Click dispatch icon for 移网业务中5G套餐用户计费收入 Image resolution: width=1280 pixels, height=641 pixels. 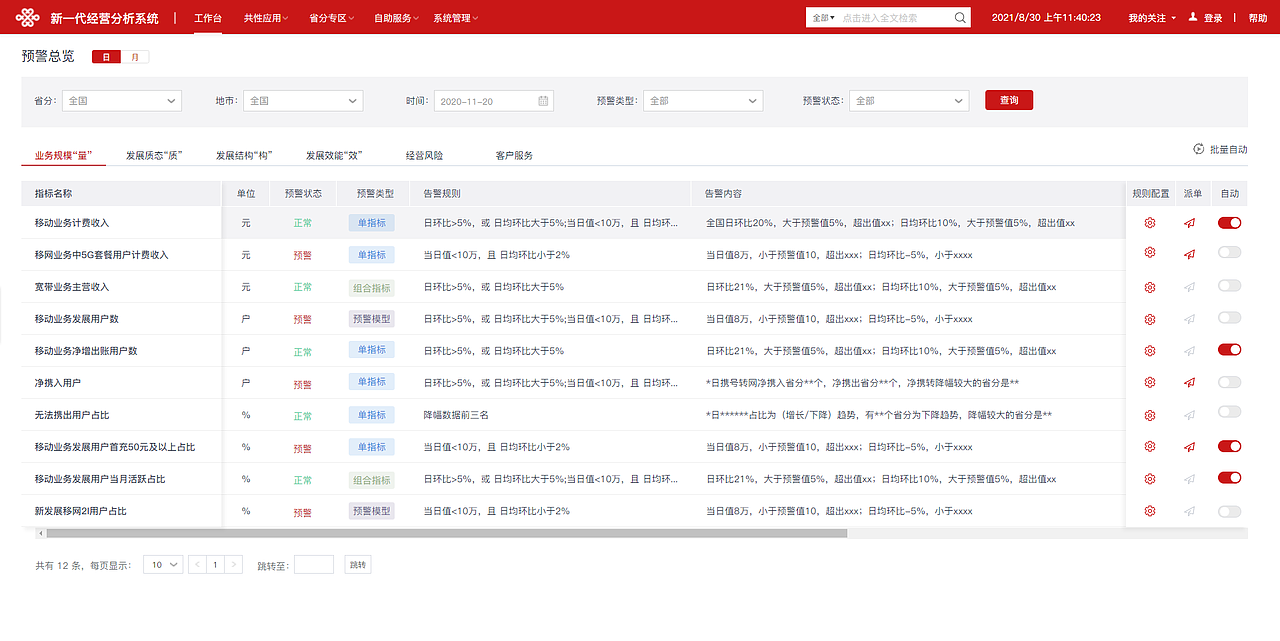pyautogui.click(x=1189, y=254)
